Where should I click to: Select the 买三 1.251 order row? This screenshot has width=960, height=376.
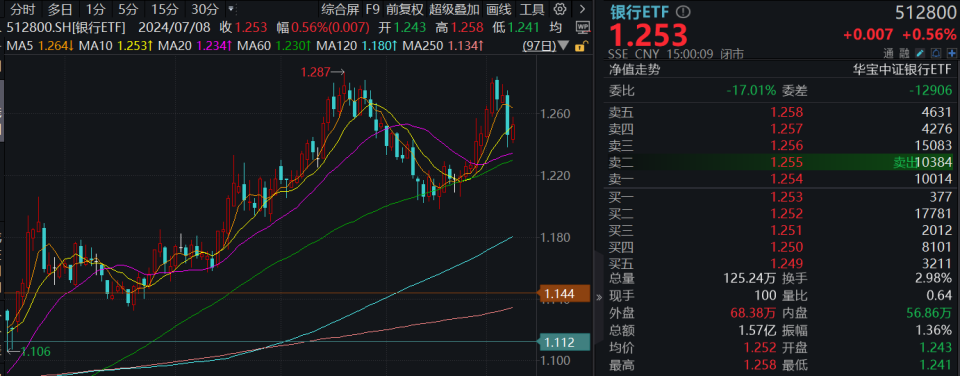[781, 230]
